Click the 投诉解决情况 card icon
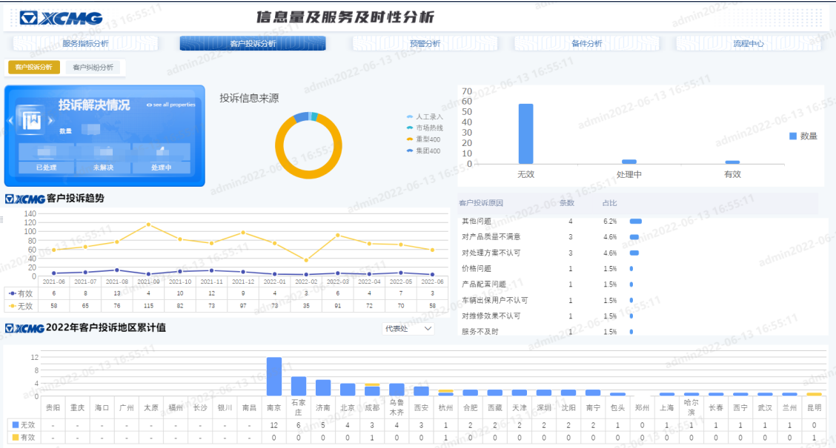The width and height of the screenshot is (836, 448). coord(31,120)
